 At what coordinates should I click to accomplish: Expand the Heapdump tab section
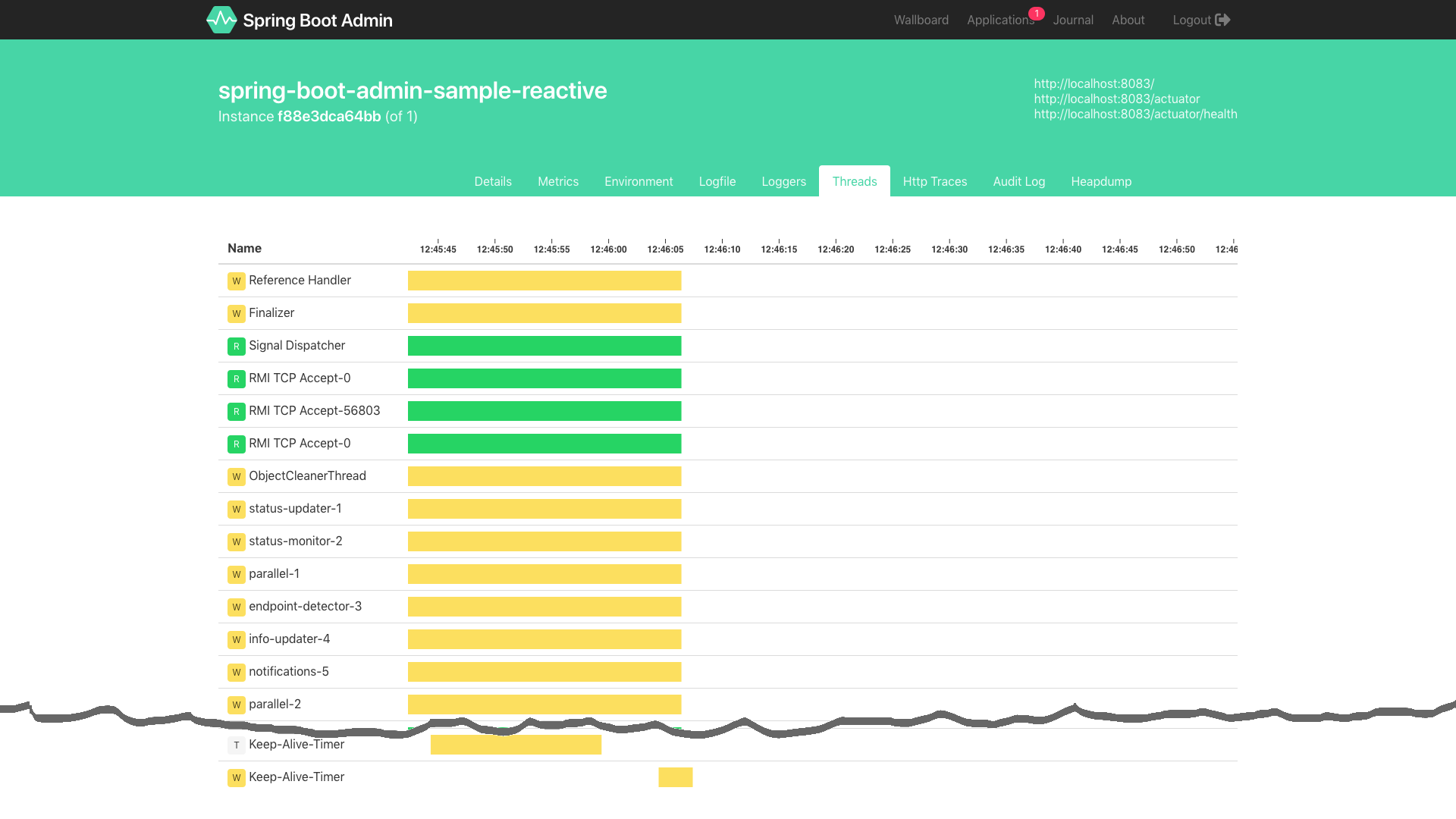[1101, 181]
